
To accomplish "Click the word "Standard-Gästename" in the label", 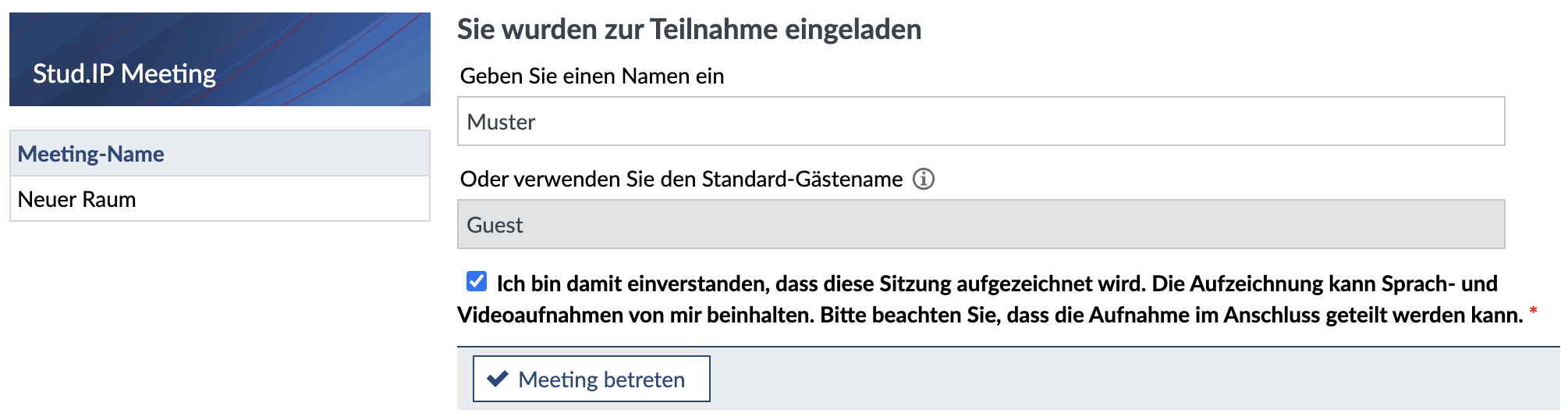I will 802,179.
